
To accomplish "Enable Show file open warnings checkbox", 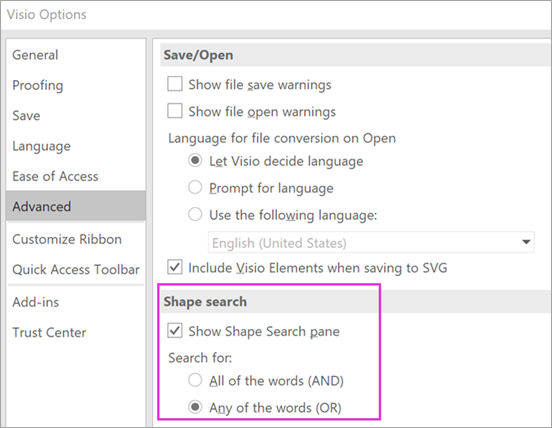I will pos(175,111).
